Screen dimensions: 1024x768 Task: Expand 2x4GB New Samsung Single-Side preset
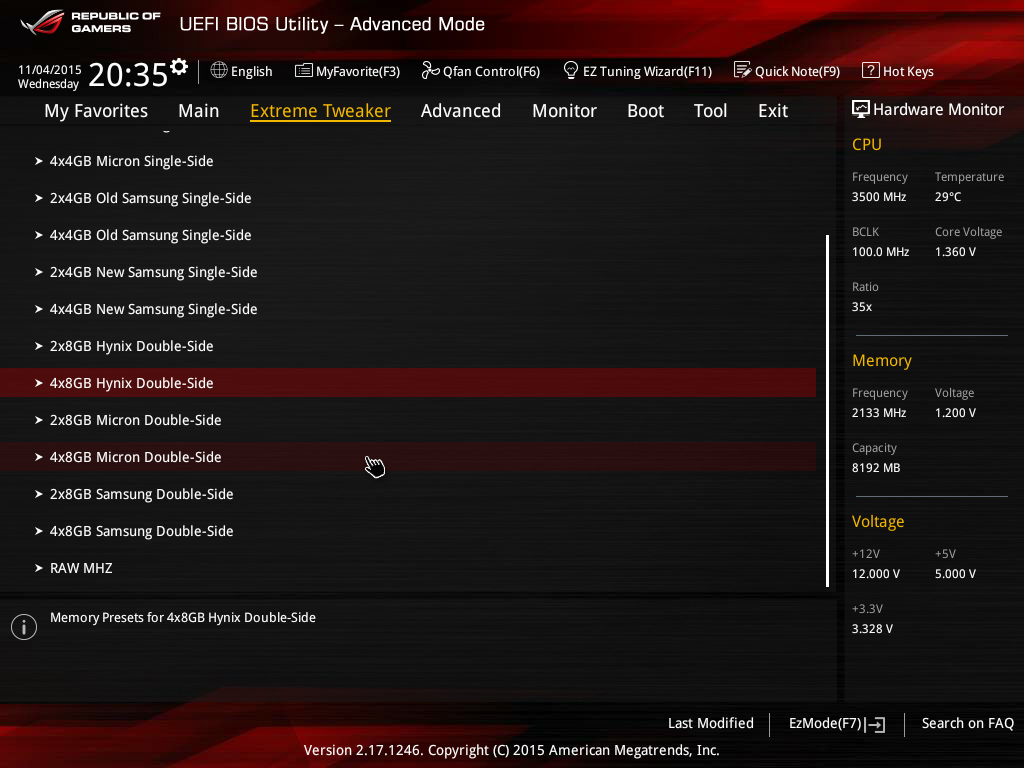click(x=408, y=272)
